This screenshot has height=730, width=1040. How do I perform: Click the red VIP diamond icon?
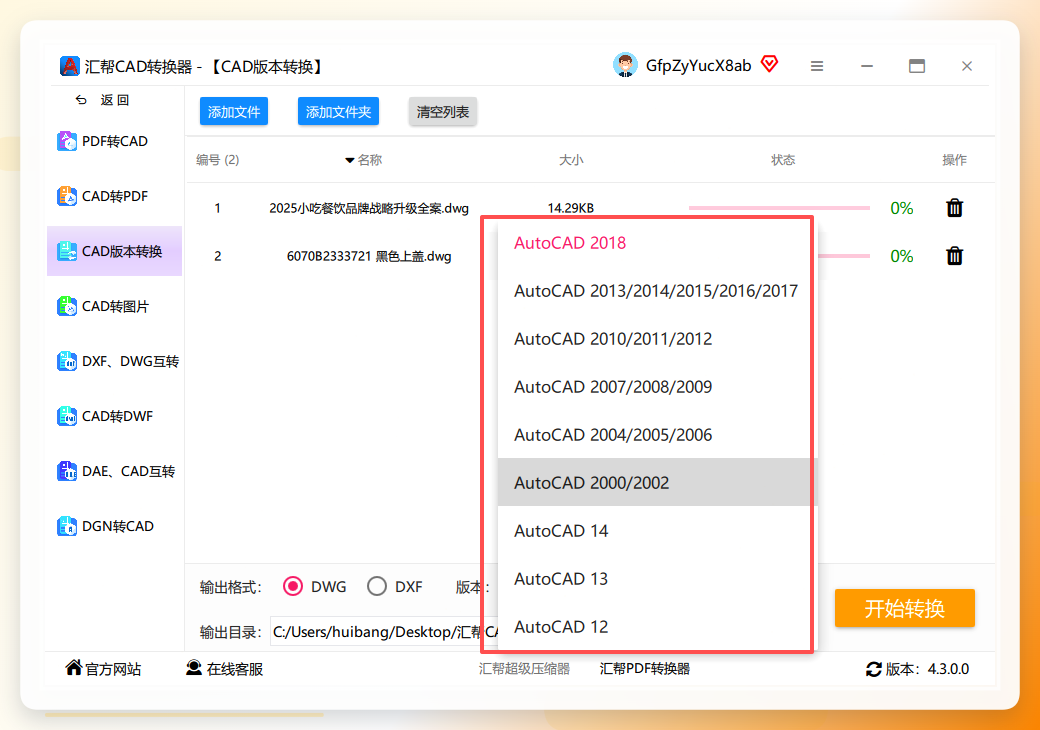coord(769,64)
